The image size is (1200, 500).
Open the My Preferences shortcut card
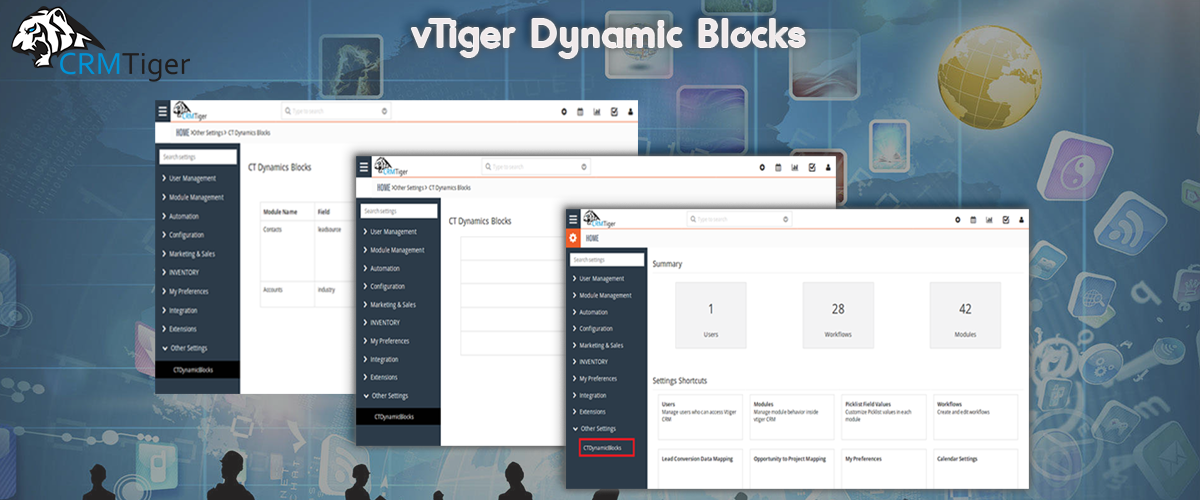[884, 469]
